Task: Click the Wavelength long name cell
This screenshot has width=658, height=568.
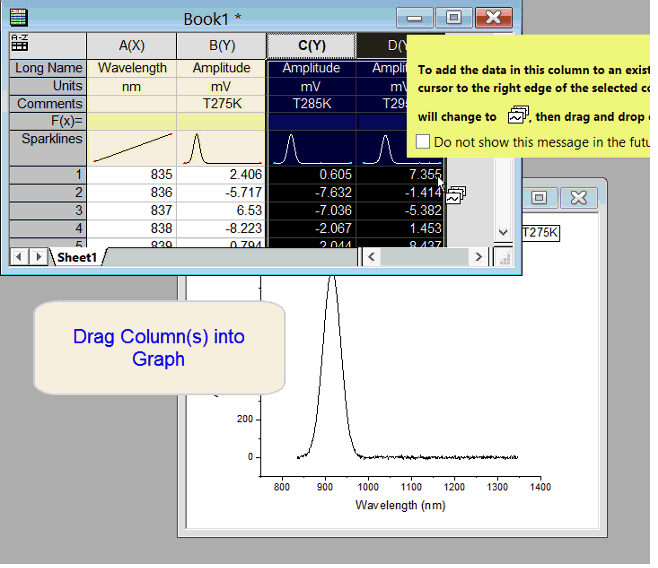Action: tap(132, 68)
